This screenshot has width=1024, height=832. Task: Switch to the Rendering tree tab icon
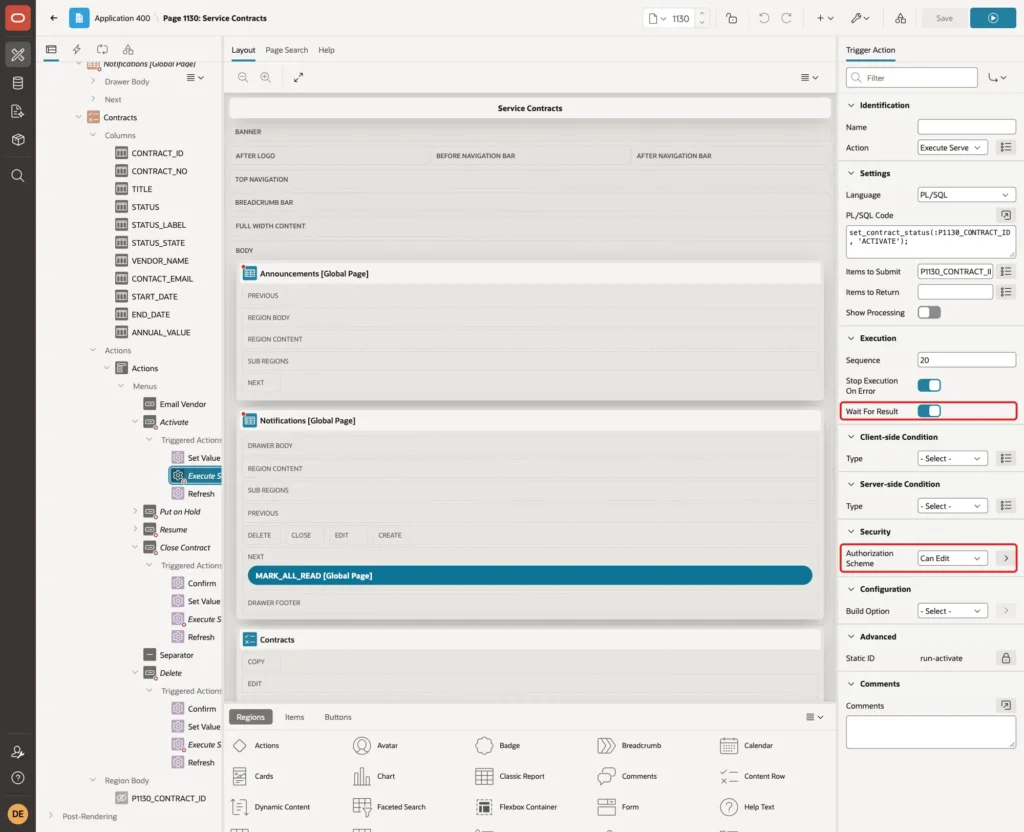coord(51,50)
